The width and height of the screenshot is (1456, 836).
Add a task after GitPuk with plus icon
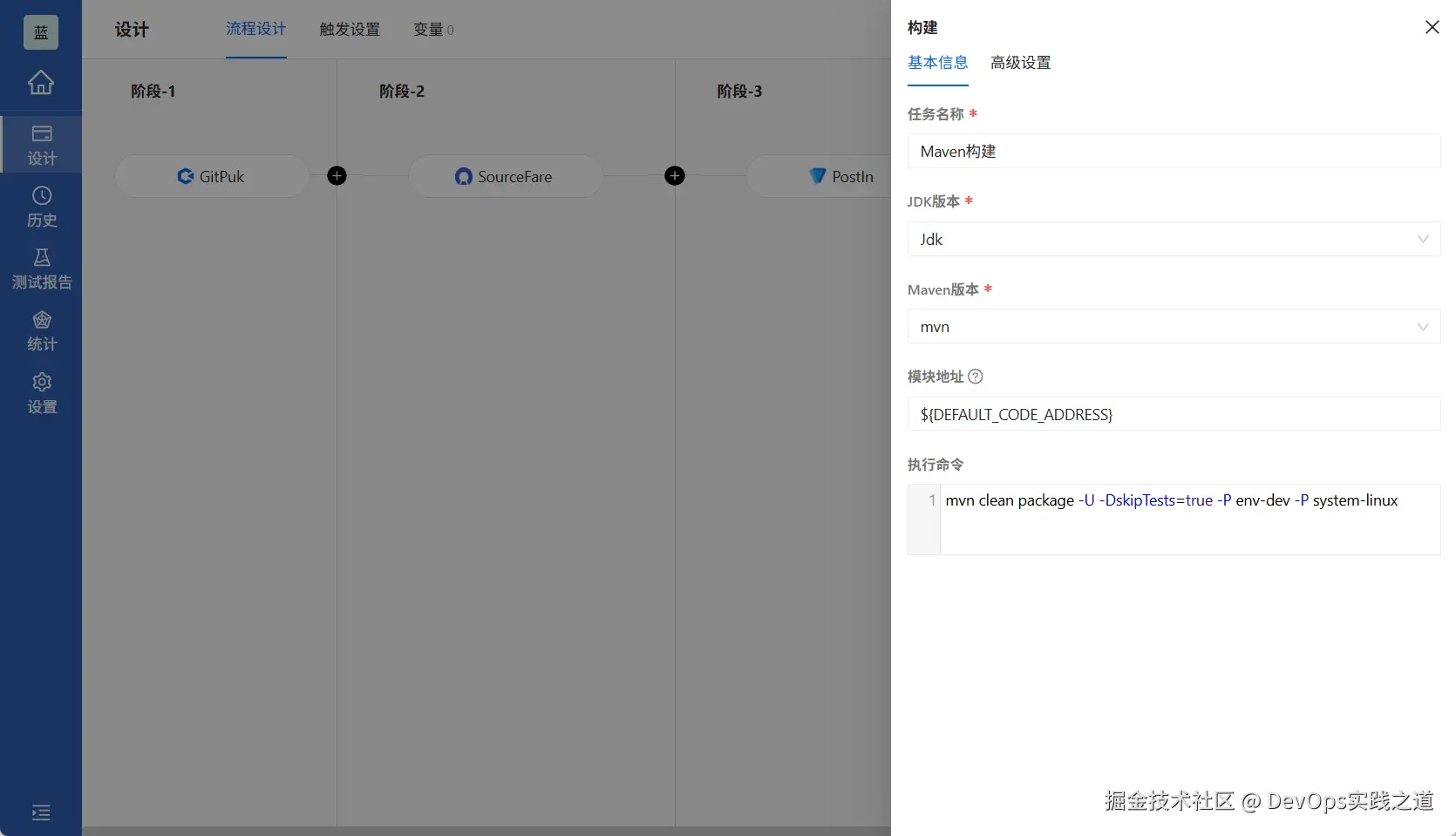337,176
